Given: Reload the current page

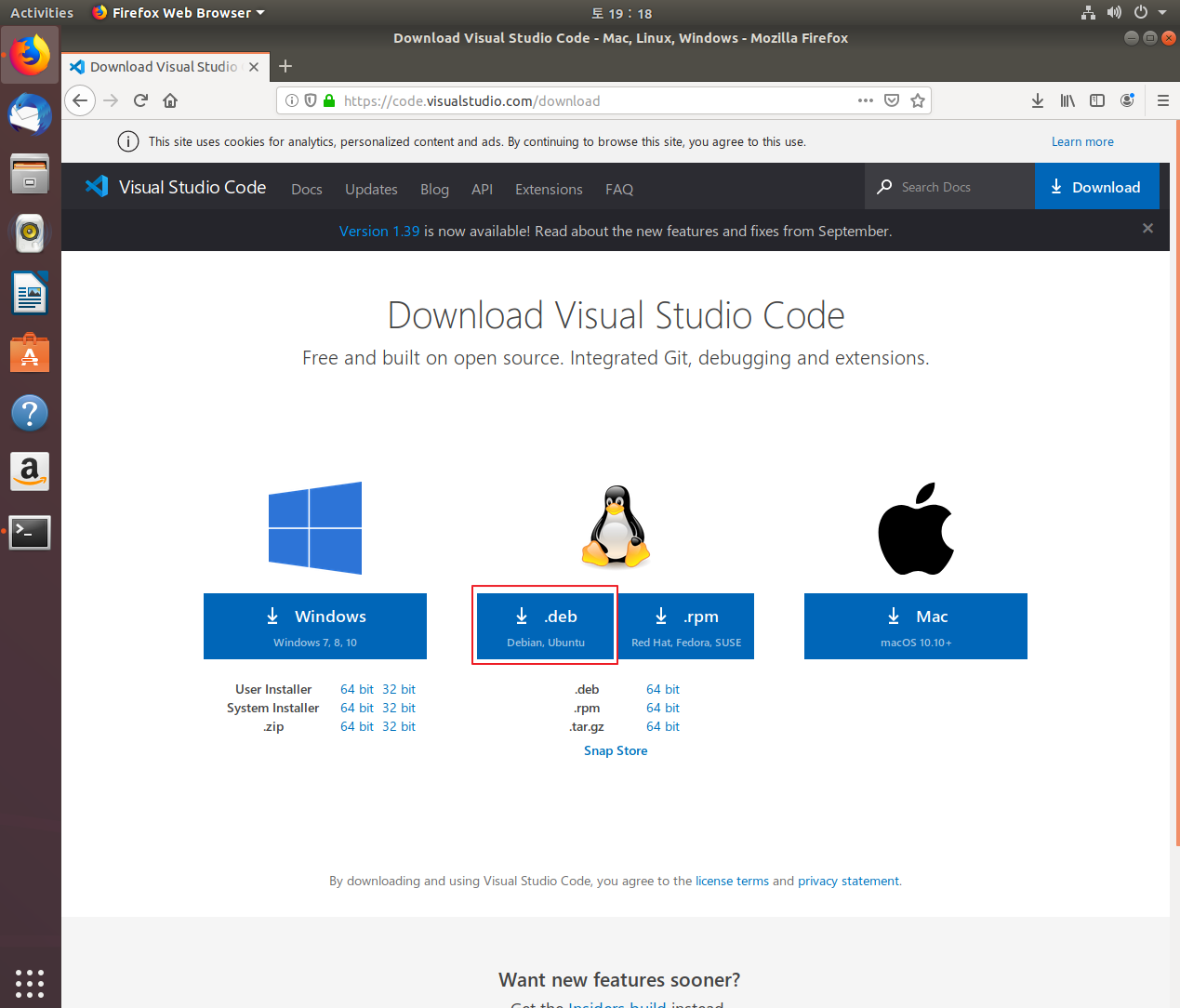Looking at the screenshot, I should (140, 100).
